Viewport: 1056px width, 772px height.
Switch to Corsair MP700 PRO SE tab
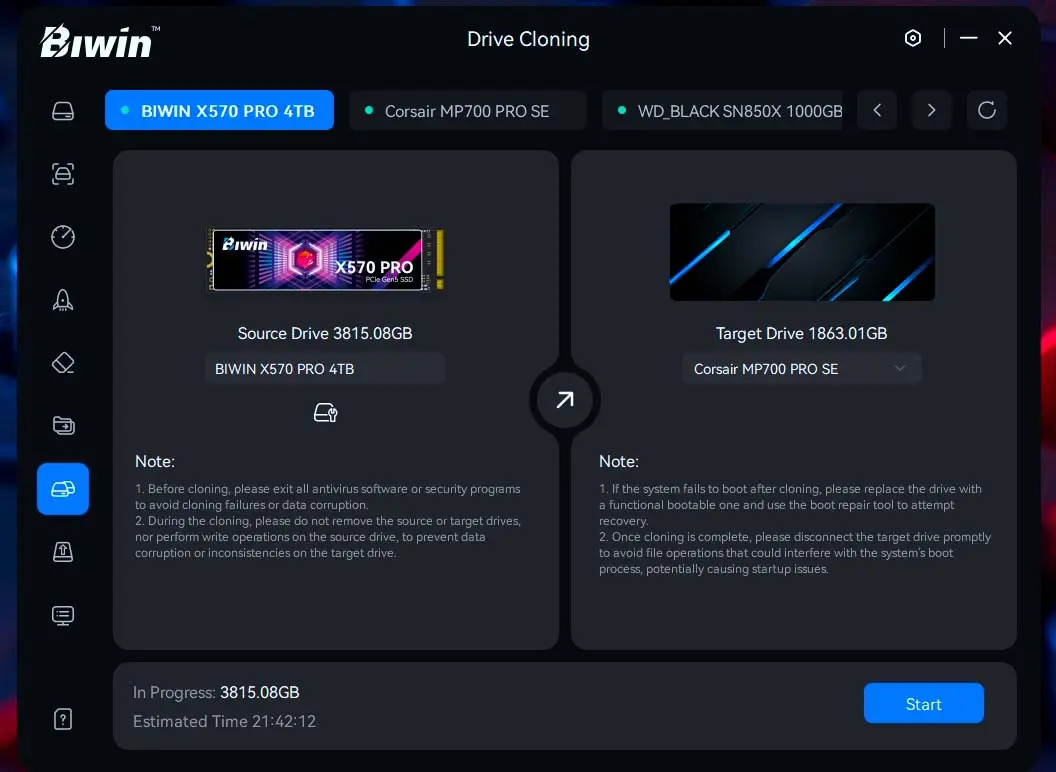(x=467, y=110)
